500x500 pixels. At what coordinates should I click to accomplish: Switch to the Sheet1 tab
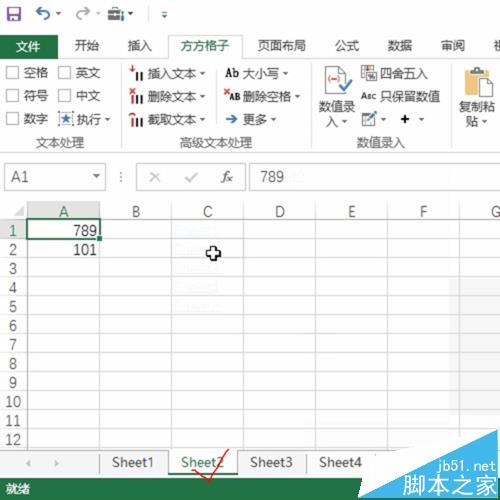point(133,462)
